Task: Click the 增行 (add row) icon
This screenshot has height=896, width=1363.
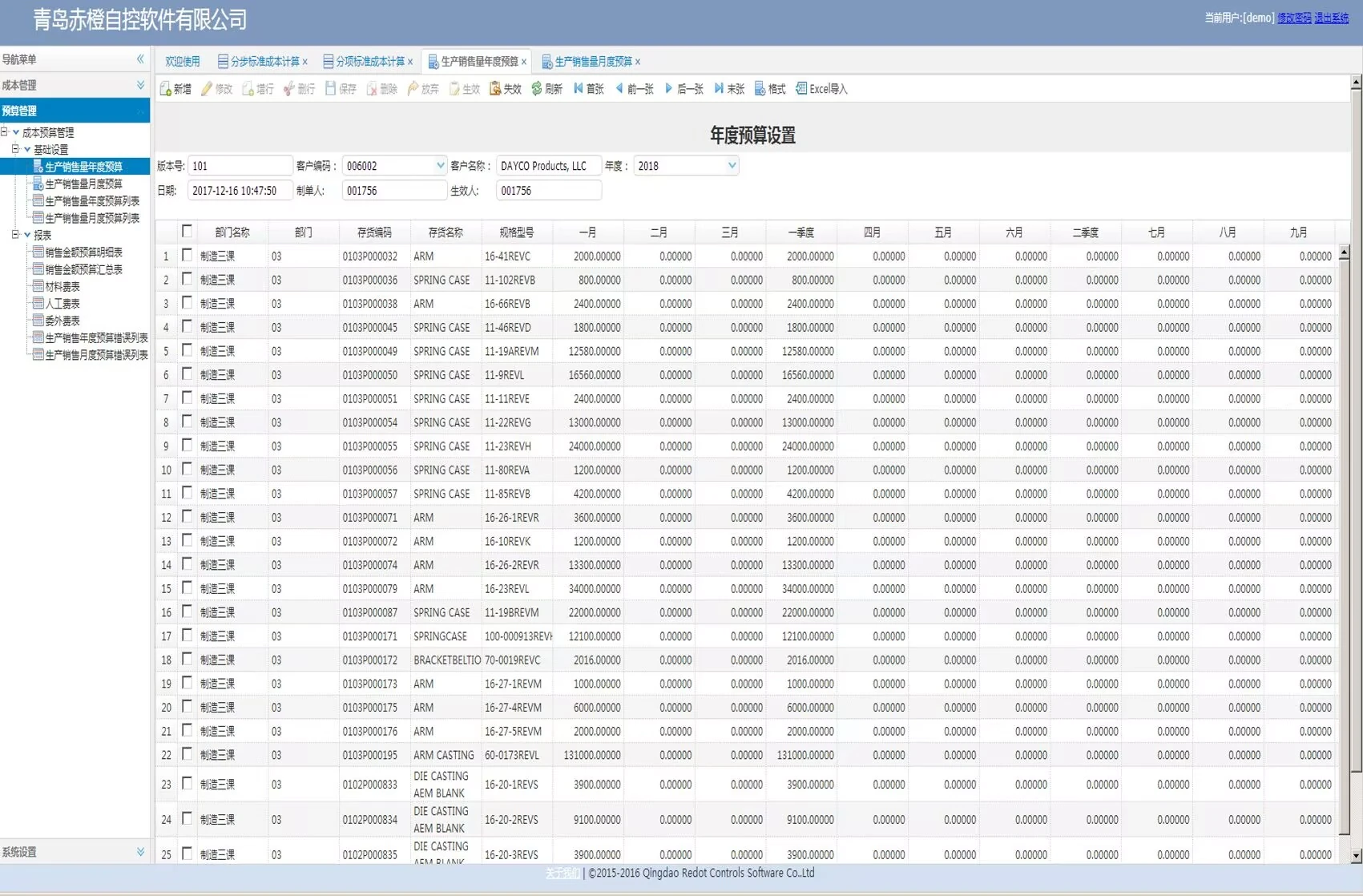Action: [x=248, y=88]
